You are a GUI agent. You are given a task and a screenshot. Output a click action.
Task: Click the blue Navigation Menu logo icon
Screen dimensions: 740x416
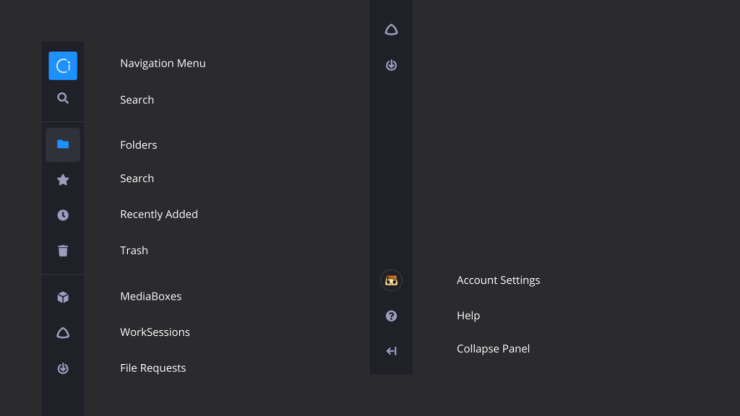coord(63,66)
